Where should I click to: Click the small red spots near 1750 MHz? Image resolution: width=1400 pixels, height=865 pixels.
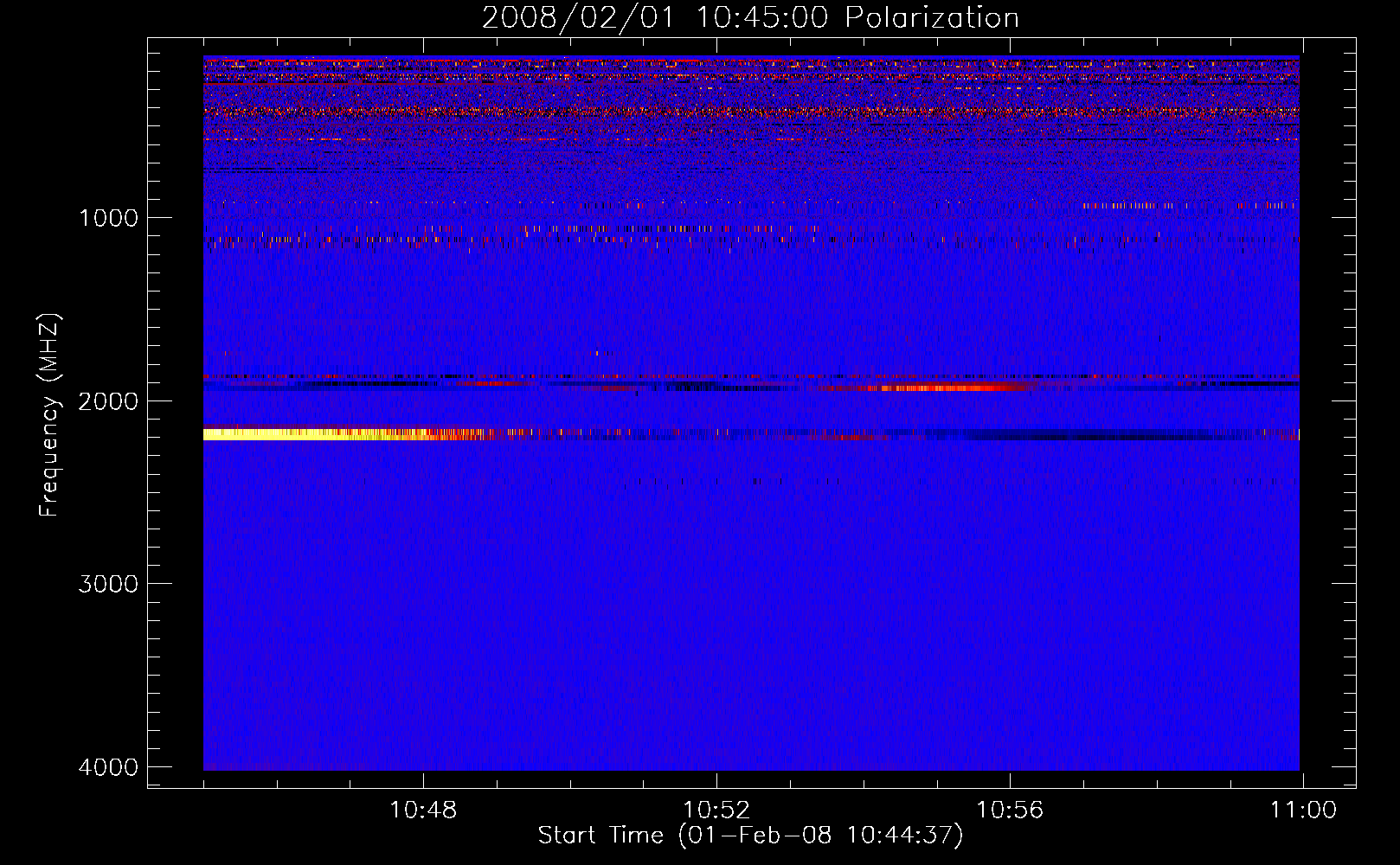click(600, 353)
